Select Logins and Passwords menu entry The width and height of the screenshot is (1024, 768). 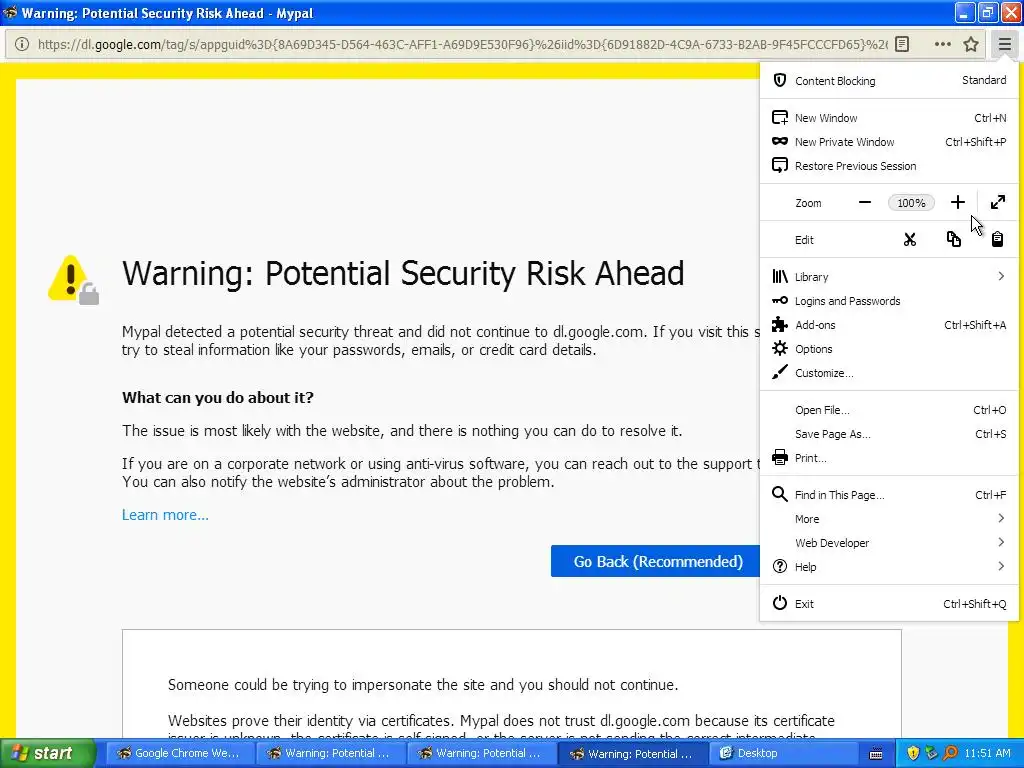tap(847, 301)
